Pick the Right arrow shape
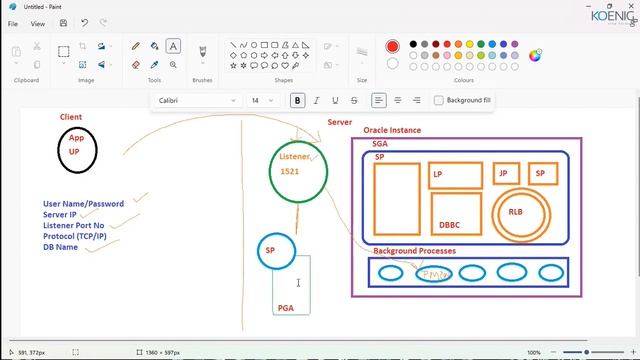Viewport: 640px width, 360px height. point(264,55)
